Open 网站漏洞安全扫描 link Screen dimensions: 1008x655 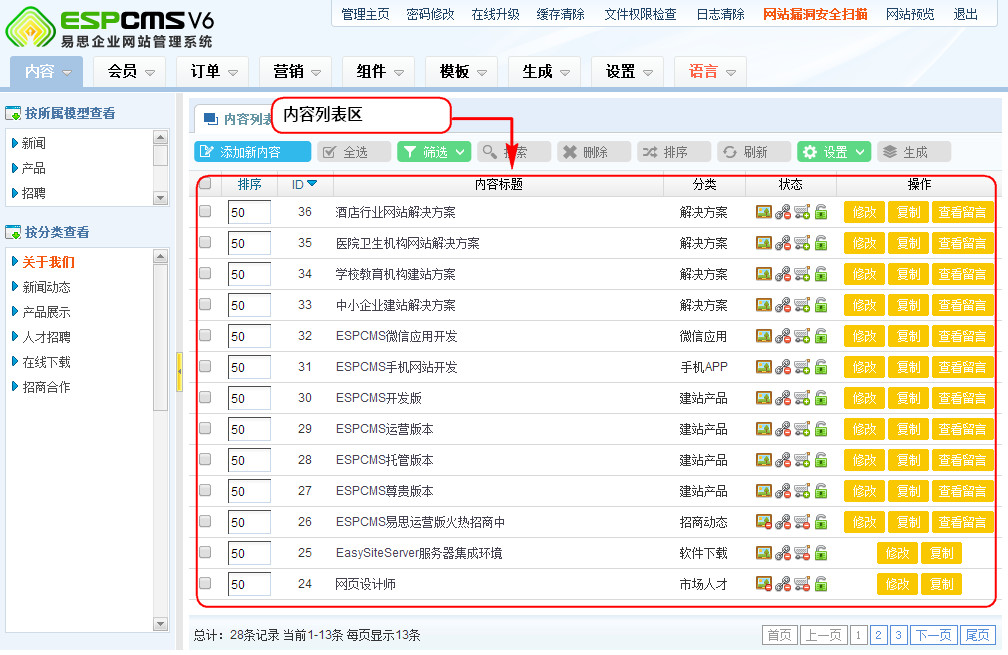click(x=815, y=14)
